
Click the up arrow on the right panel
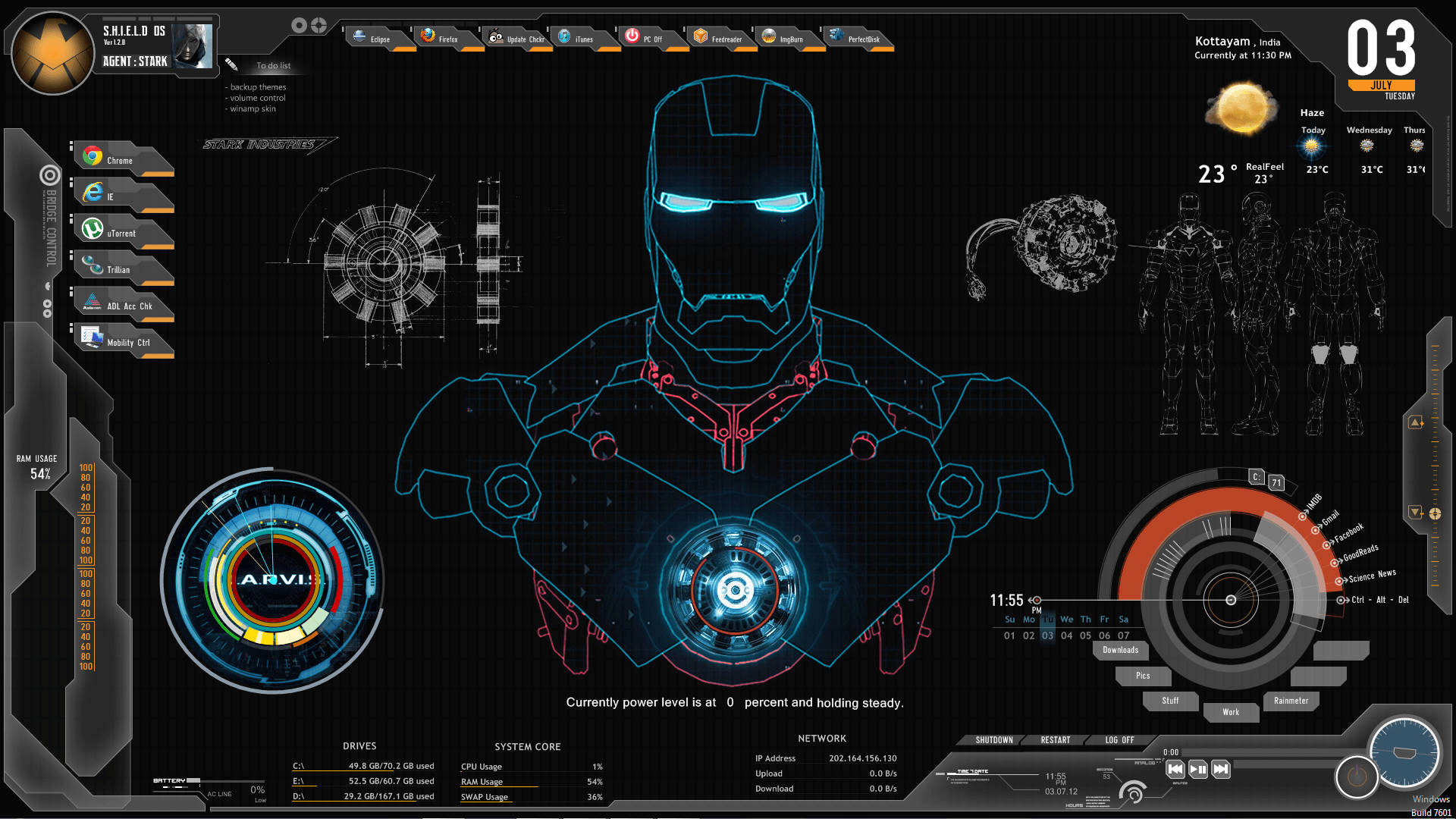tap(1416, 422)
